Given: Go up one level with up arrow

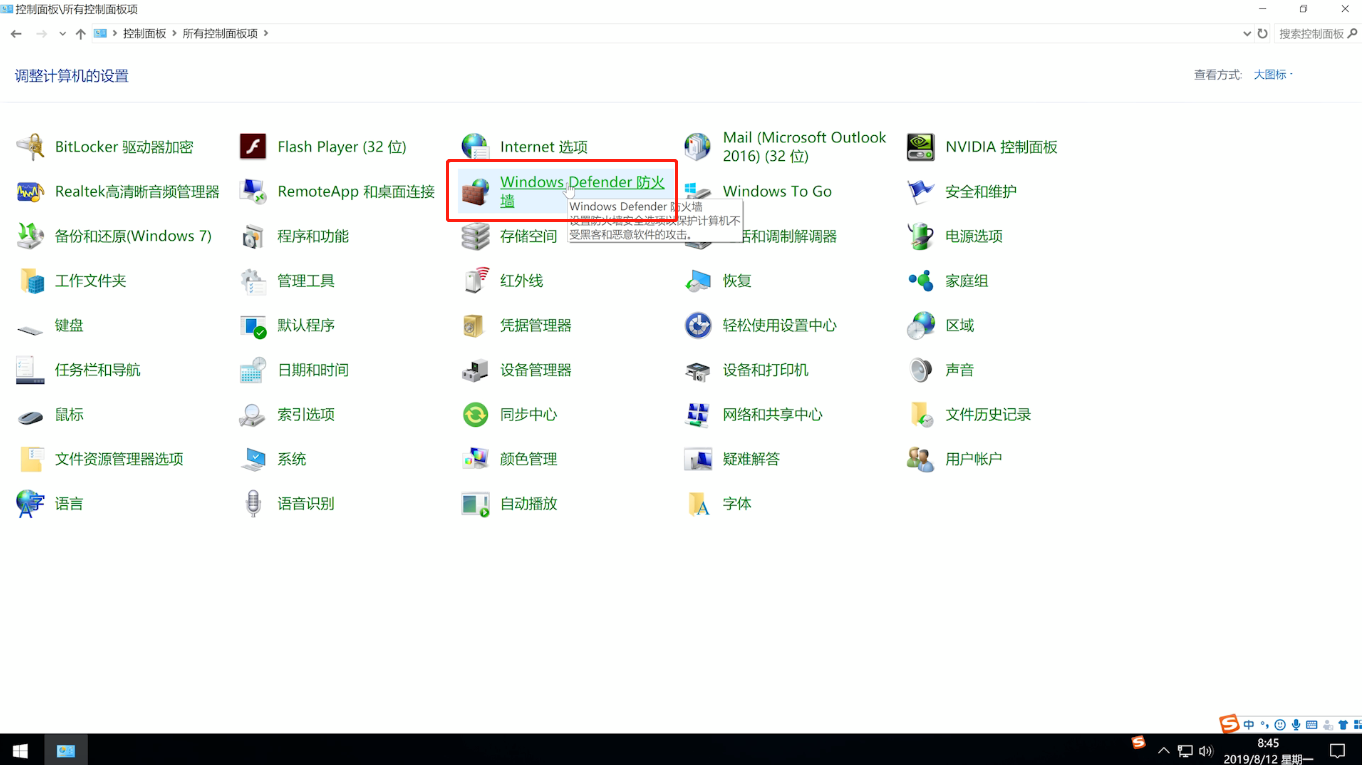Looking at the screenshot, I should tap(81, 33).
